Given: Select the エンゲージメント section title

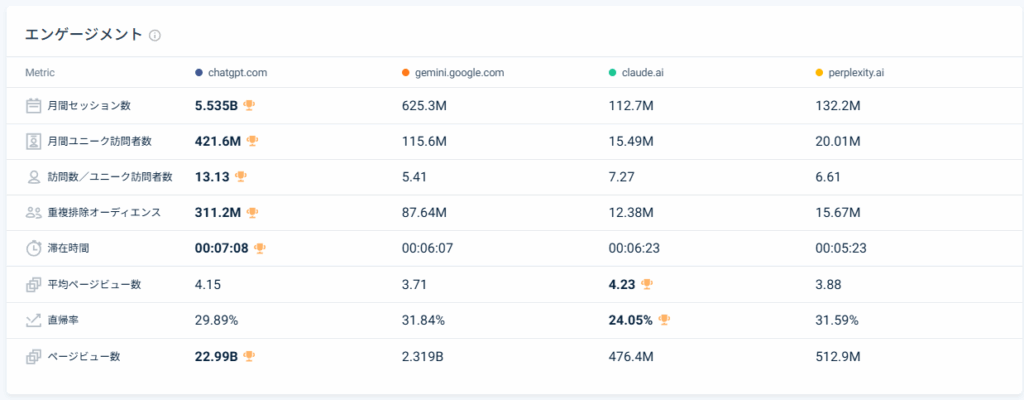Looking at the screenshot, I should click(84, 35).
